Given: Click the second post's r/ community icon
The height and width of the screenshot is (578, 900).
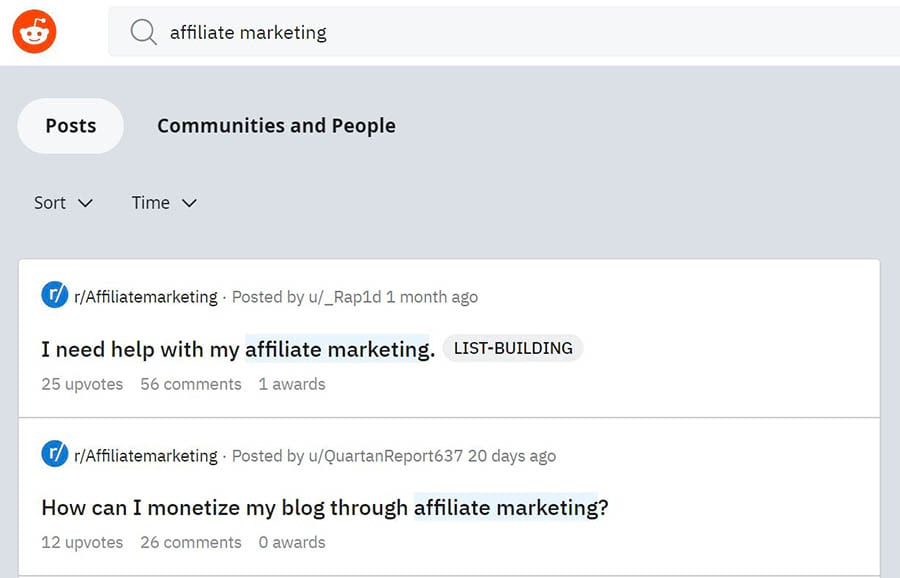Looking at the screenshot, I should (x=54, y=455).
